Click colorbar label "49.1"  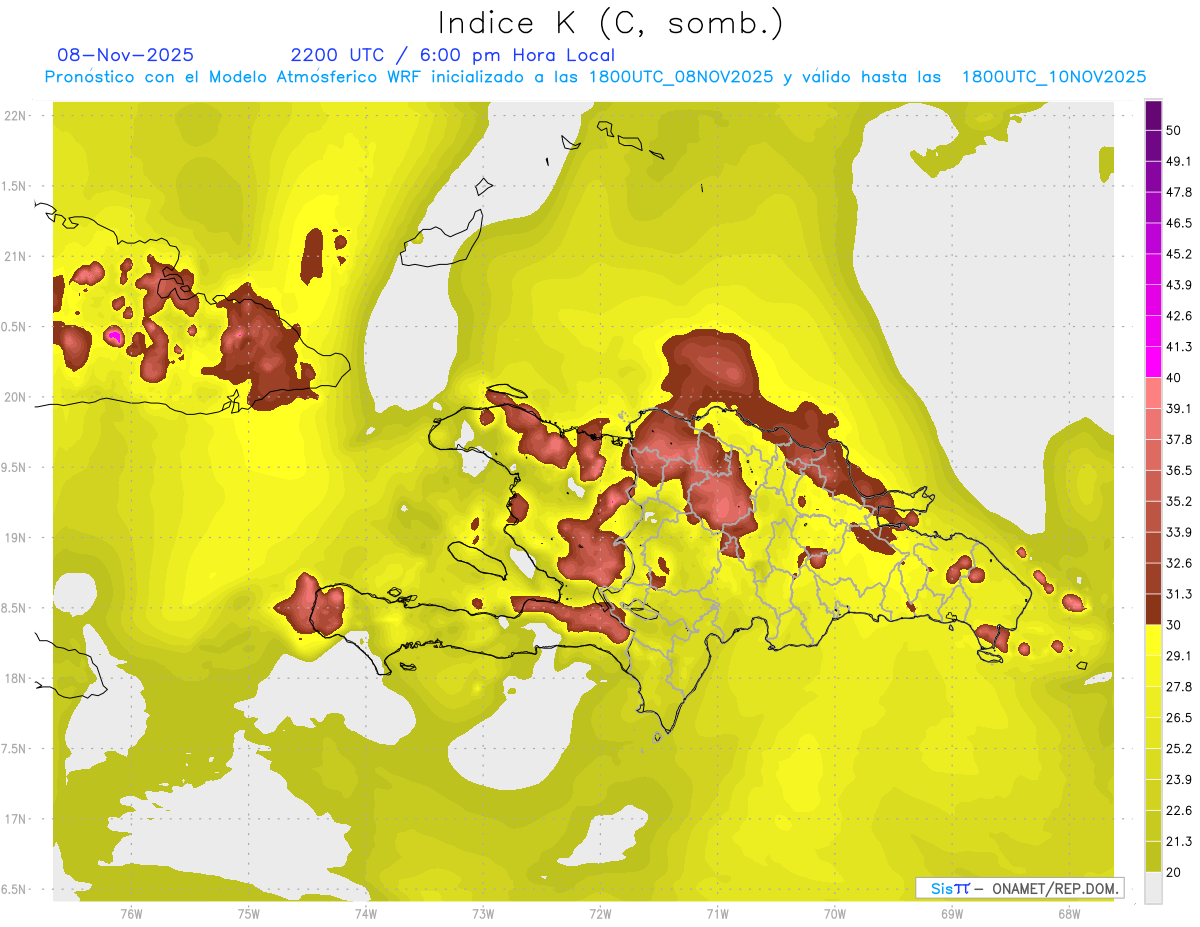pos(1178,162)
